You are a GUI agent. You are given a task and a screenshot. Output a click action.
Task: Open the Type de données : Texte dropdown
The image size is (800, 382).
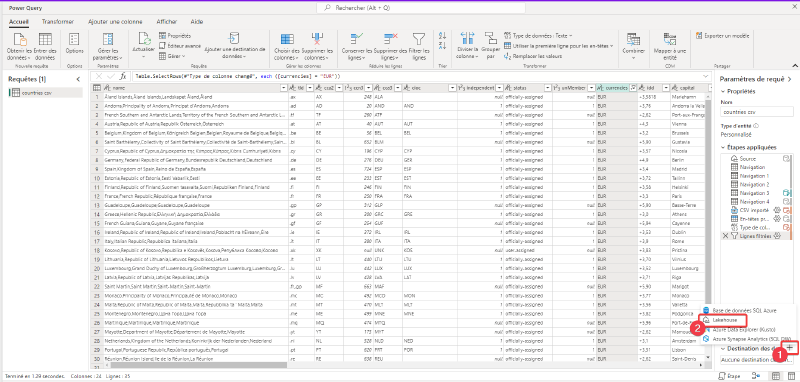538,36
